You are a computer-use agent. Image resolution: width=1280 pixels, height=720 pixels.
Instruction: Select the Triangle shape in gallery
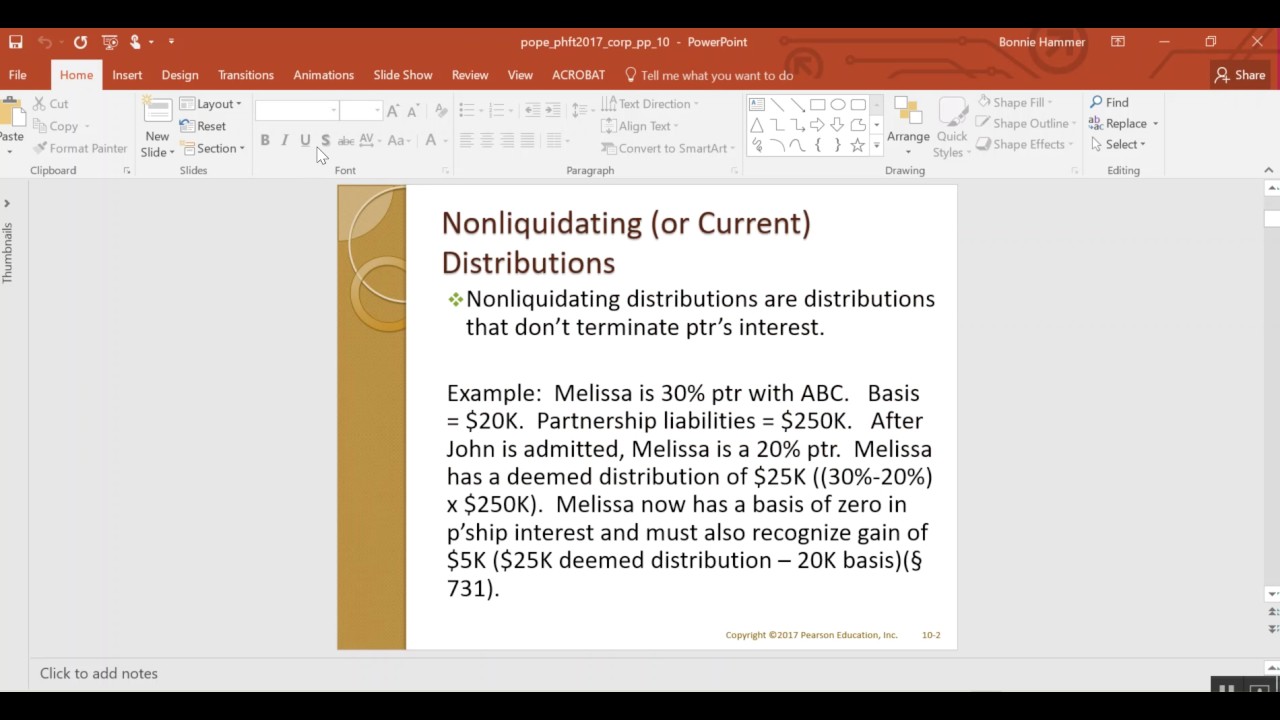click(x=757, y=125)
